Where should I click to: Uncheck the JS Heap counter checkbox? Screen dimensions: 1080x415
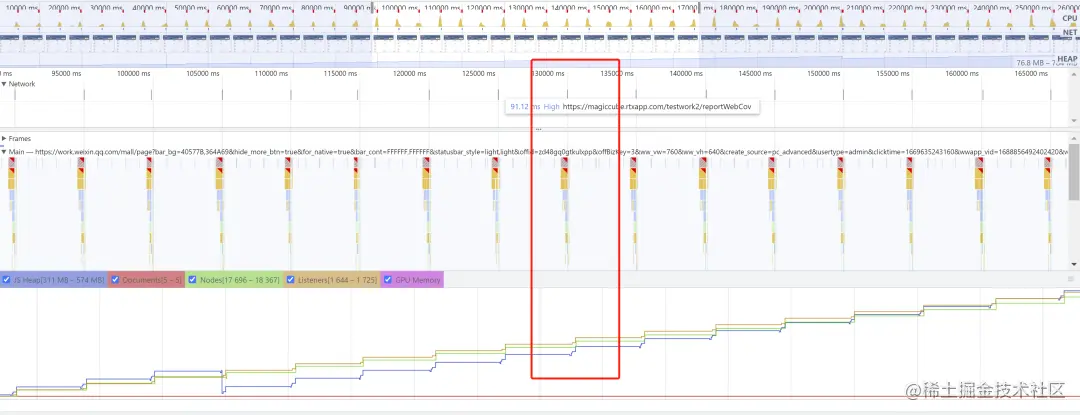(6, 279)
